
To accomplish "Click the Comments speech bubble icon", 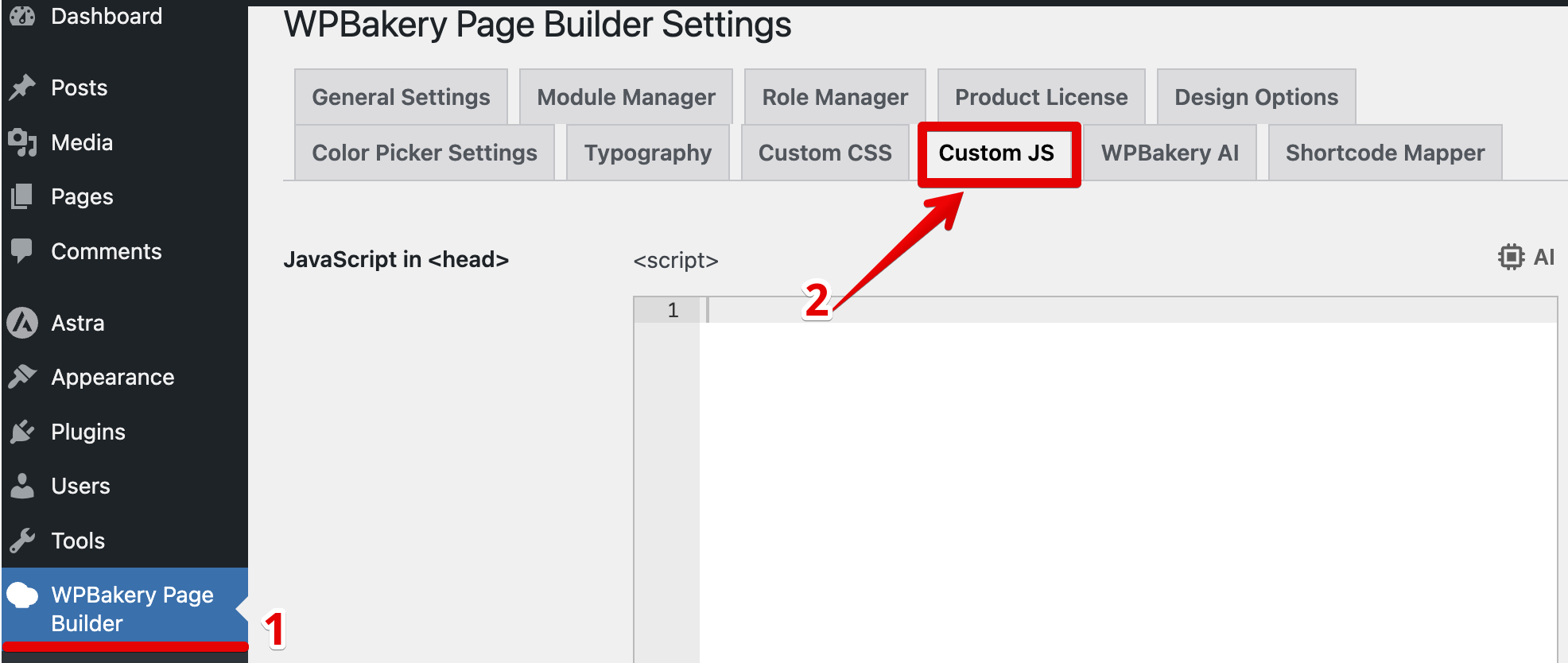I will 22,251.
